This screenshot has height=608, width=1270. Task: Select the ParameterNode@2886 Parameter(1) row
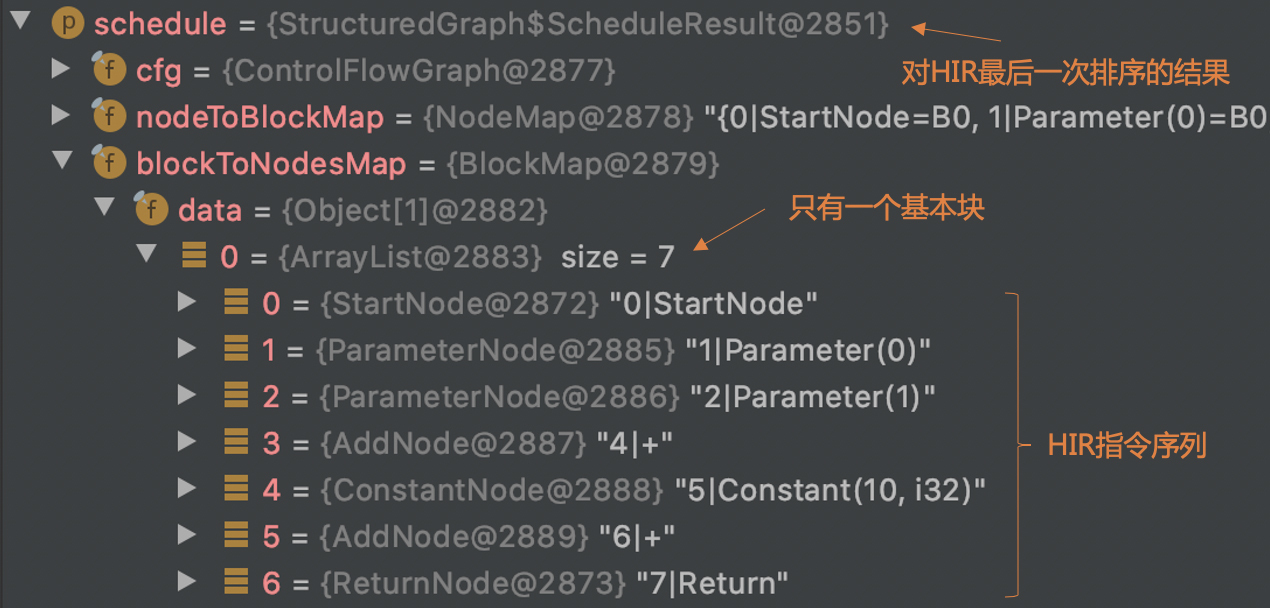point(600,397)
